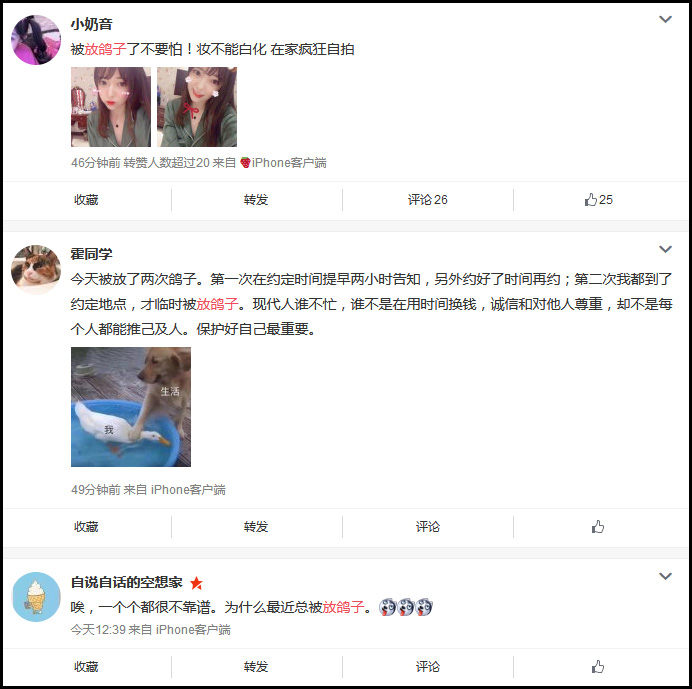
Task: View first selfie thumbnail in 小奶音's post
Action: [111, 107]
